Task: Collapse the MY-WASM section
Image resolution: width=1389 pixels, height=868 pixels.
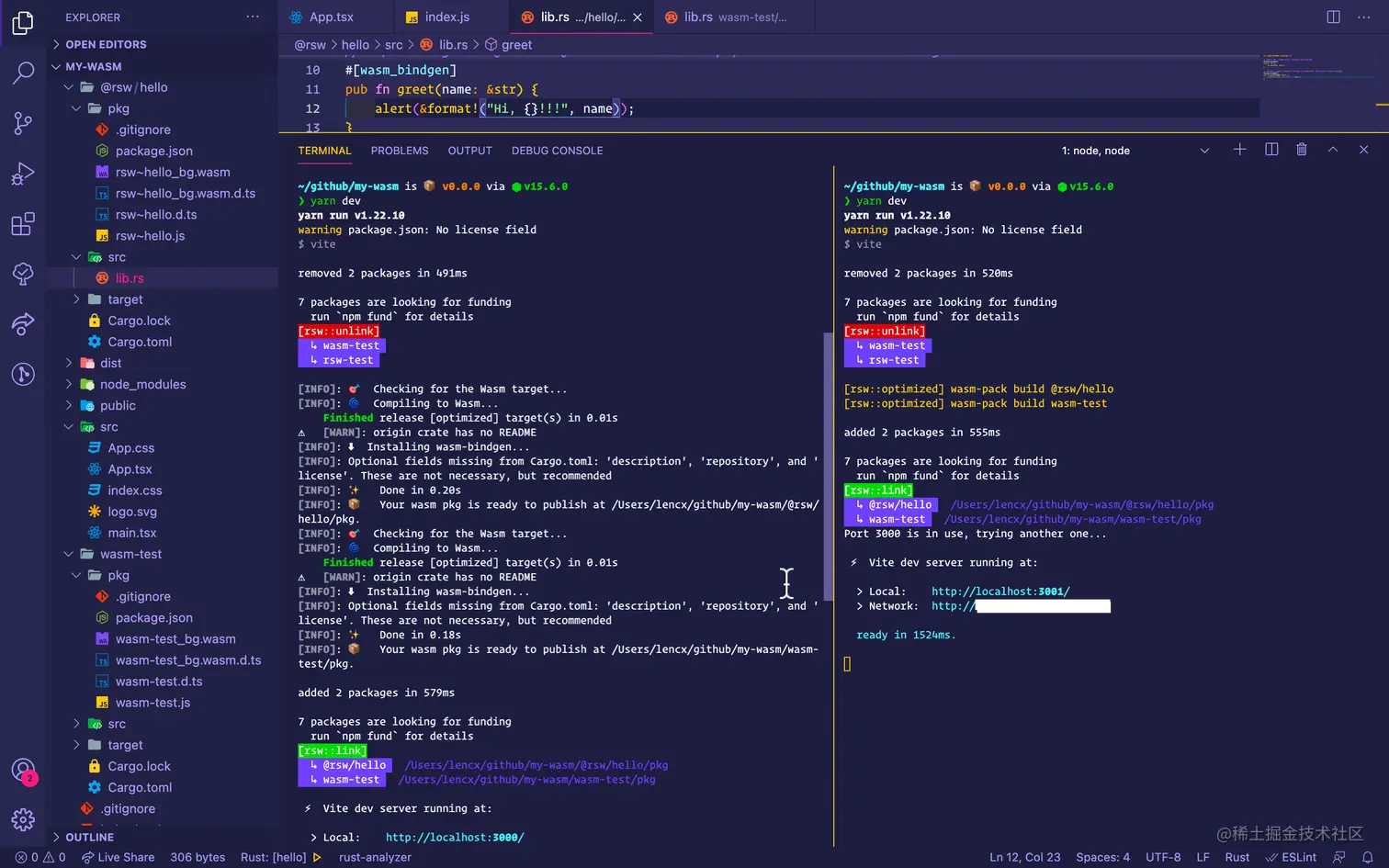Action: point(163,66)
